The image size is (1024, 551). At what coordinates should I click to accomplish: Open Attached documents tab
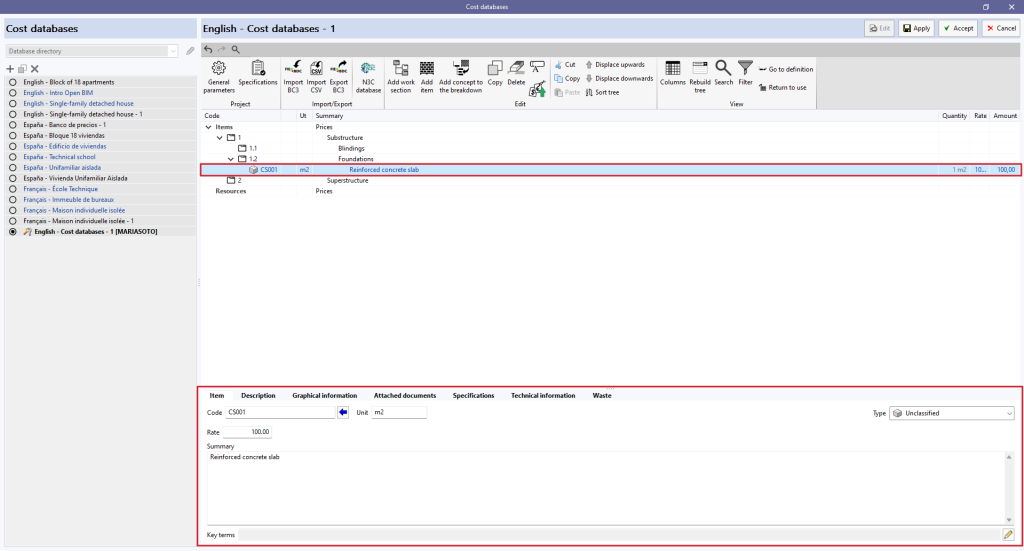point(405,396)
